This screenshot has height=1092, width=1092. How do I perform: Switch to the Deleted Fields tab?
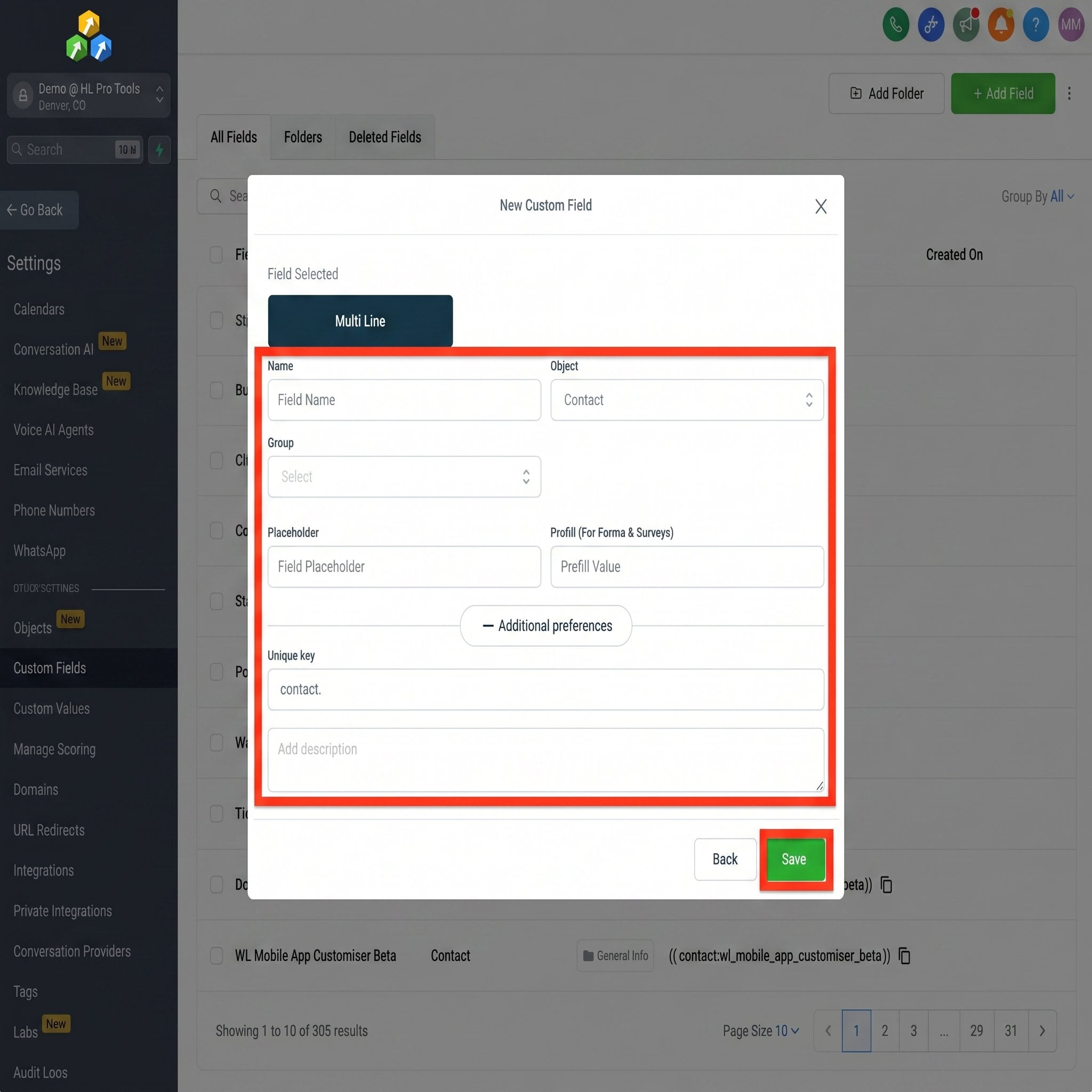point(385,137)
